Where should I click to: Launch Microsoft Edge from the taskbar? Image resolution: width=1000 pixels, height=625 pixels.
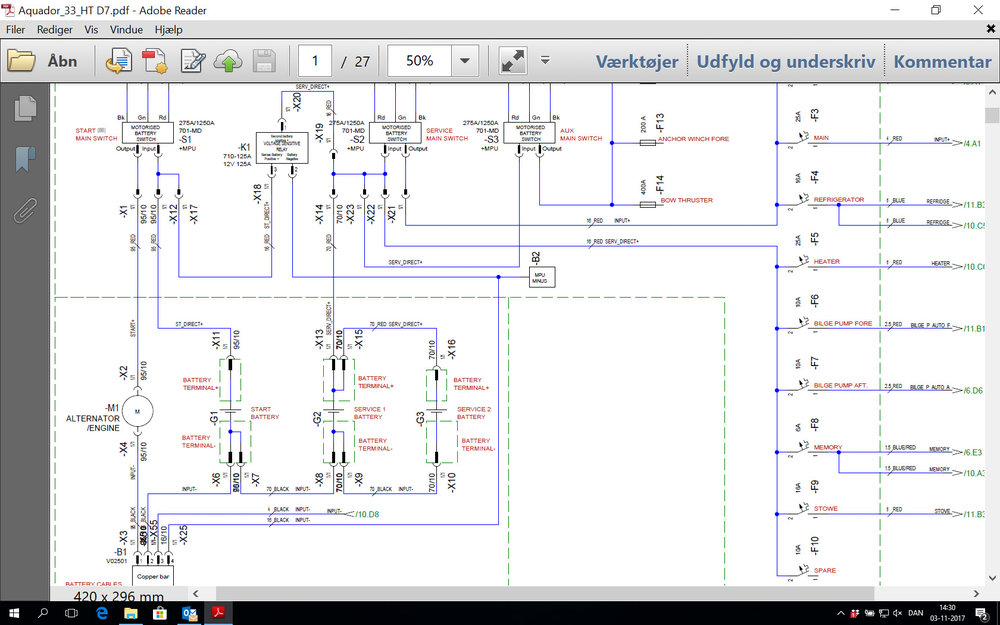click(x=101, y=614)
